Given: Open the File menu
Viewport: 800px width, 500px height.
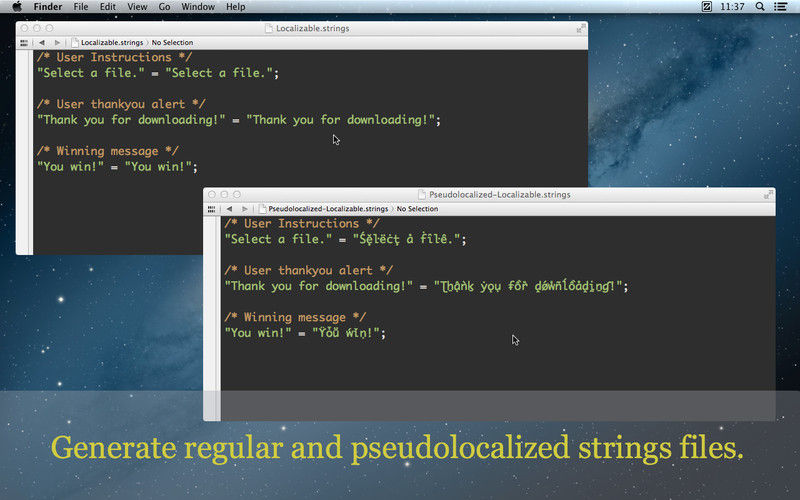Looking at the screenshot, I should click(80, 7).
